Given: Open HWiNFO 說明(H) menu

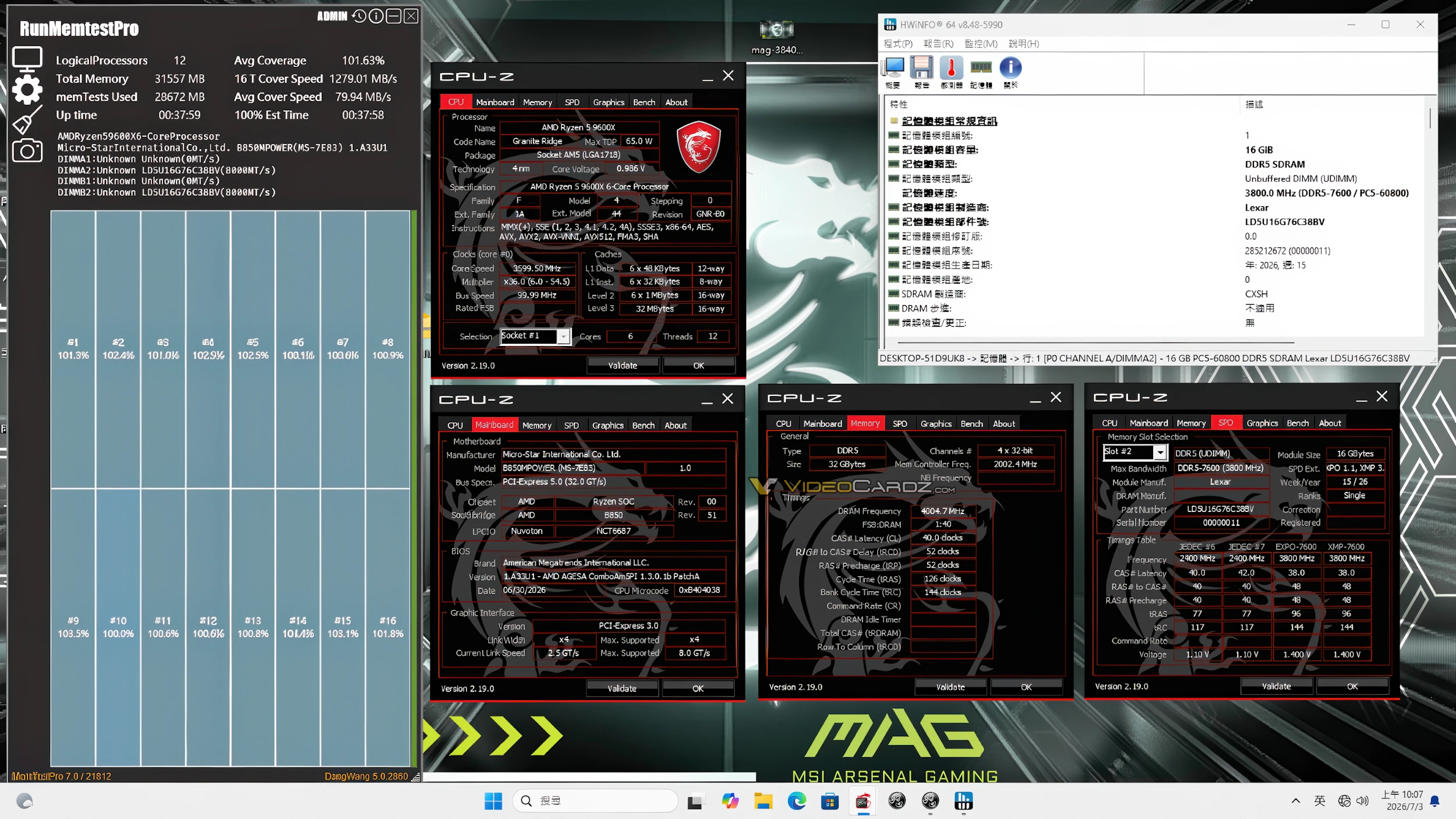Looking at the screenshot, I should tap(1024, 44).
